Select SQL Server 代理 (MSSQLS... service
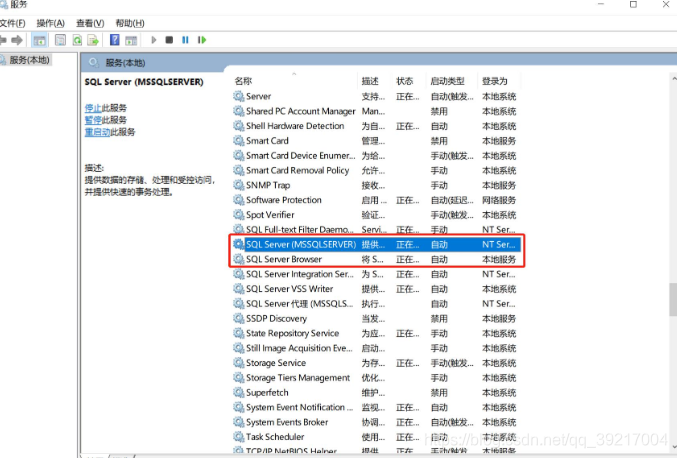677x458 pixels. click(x=299, y=303)
